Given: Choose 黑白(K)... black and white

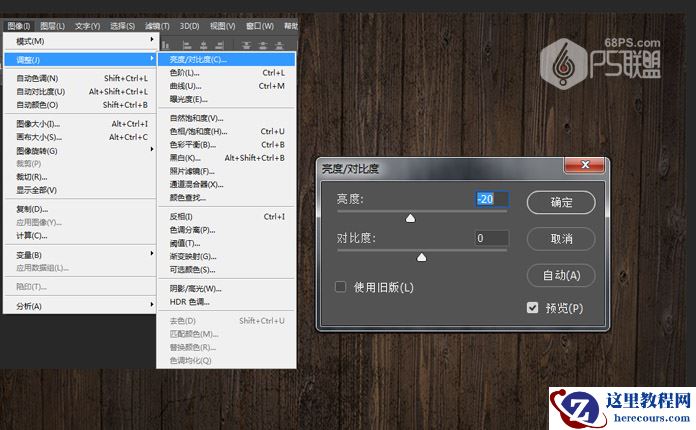Looking at the screenshot, I should (x=226, y=158).
